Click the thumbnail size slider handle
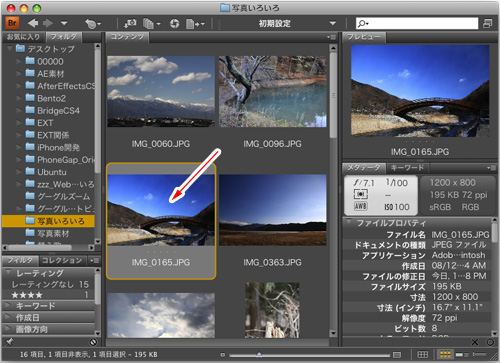 point(259,354)
